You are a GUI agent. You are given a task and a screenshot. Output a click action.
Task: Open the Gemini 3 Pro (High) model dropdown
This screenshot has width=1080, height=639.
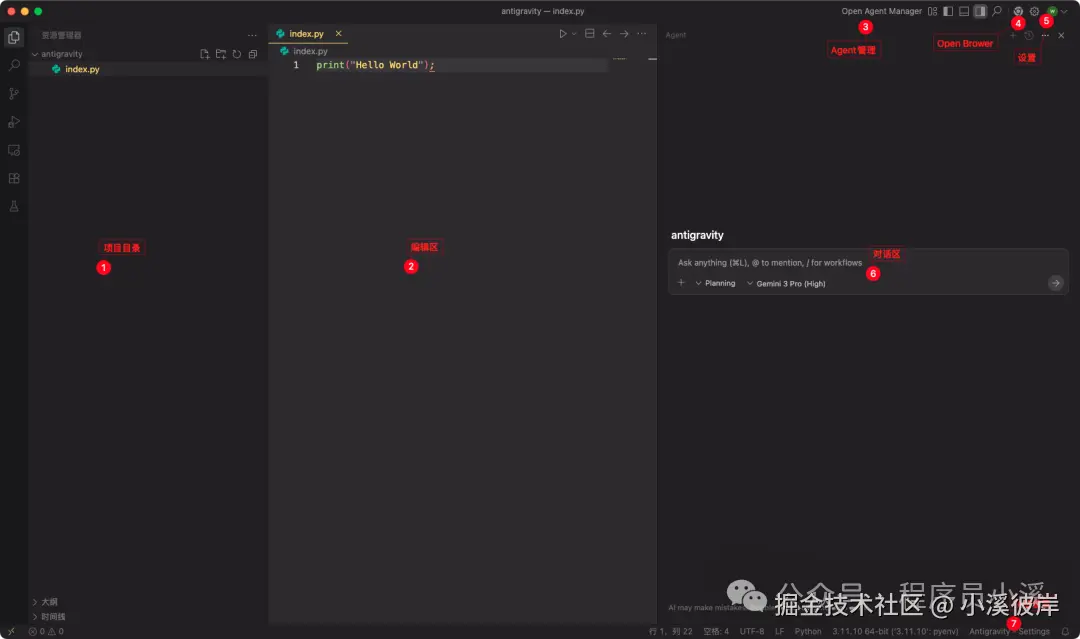click(x=786, y=284)
